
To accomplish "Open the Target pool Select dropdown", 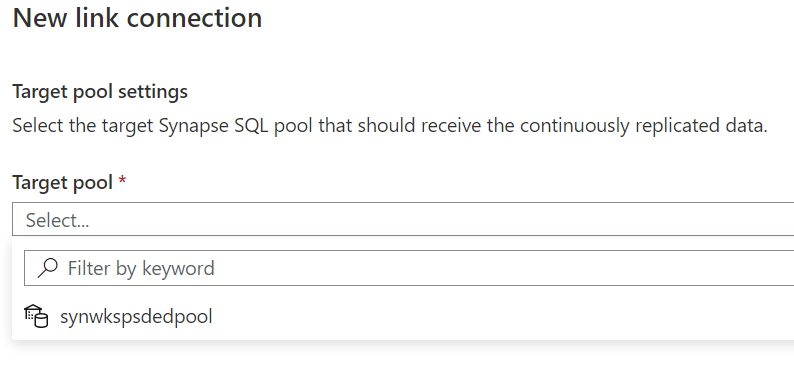I will click(x=403, y=219).
